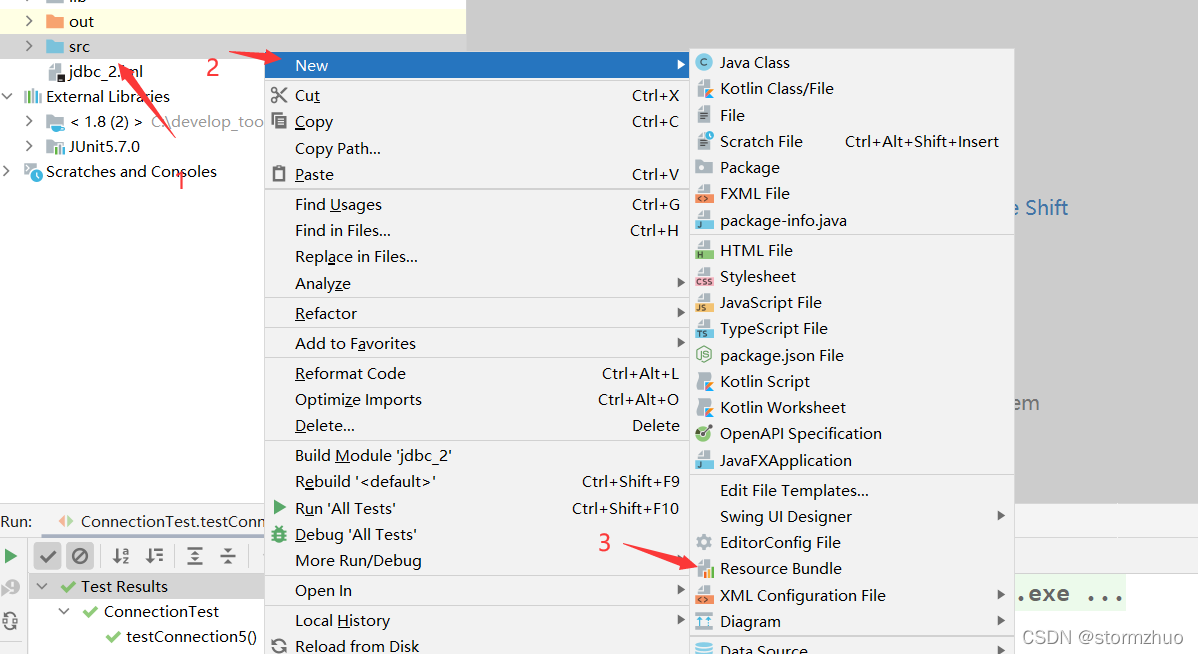Choose Kotlin Worksheet entry

[852, 407]
